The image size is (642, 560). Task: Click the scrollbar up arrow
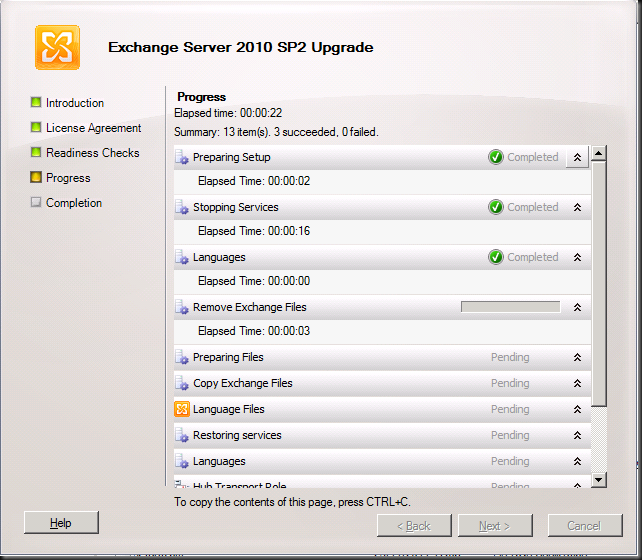(x=599, y=154)
